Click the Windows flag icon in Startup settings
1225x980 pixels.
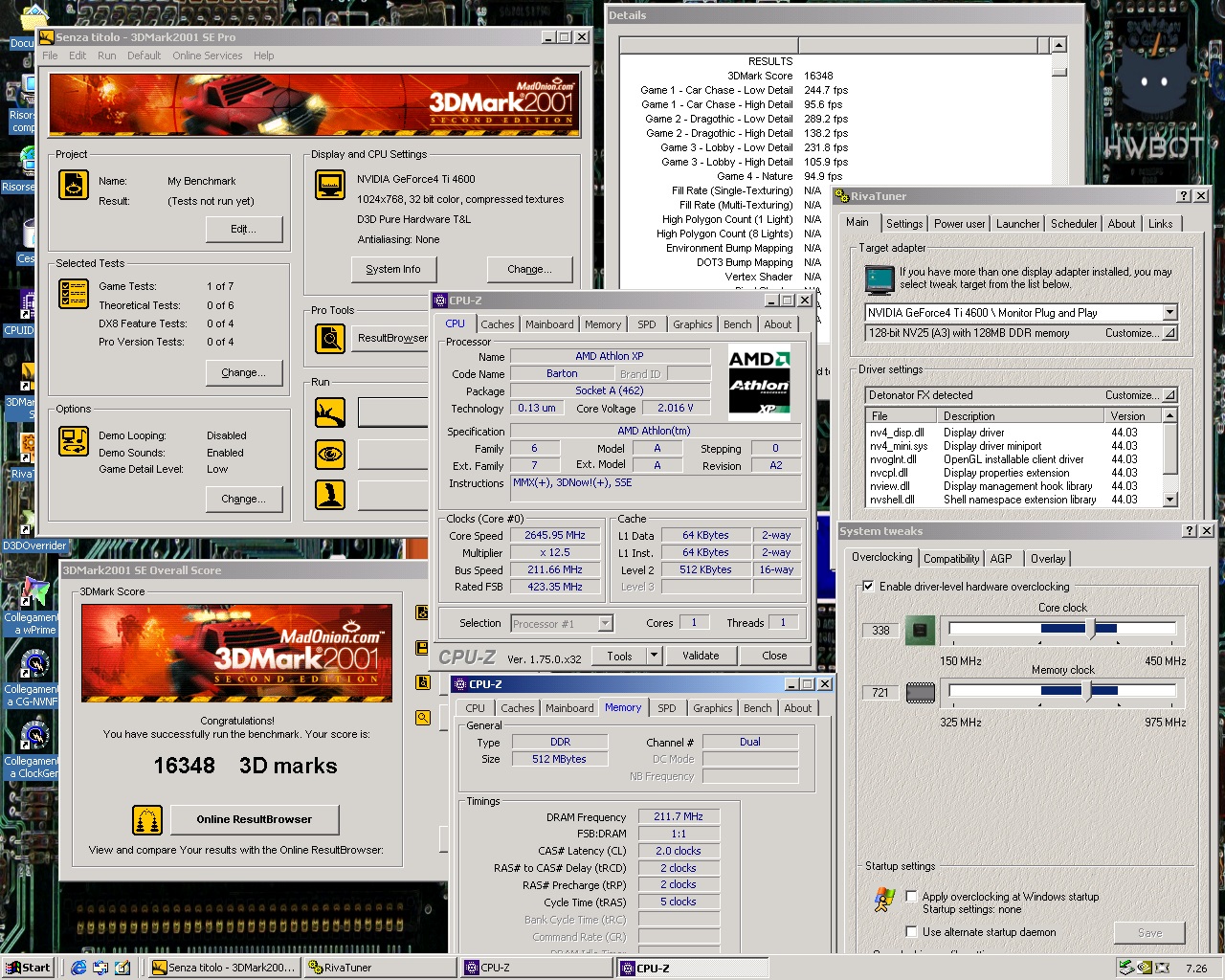tap(884, 899)
